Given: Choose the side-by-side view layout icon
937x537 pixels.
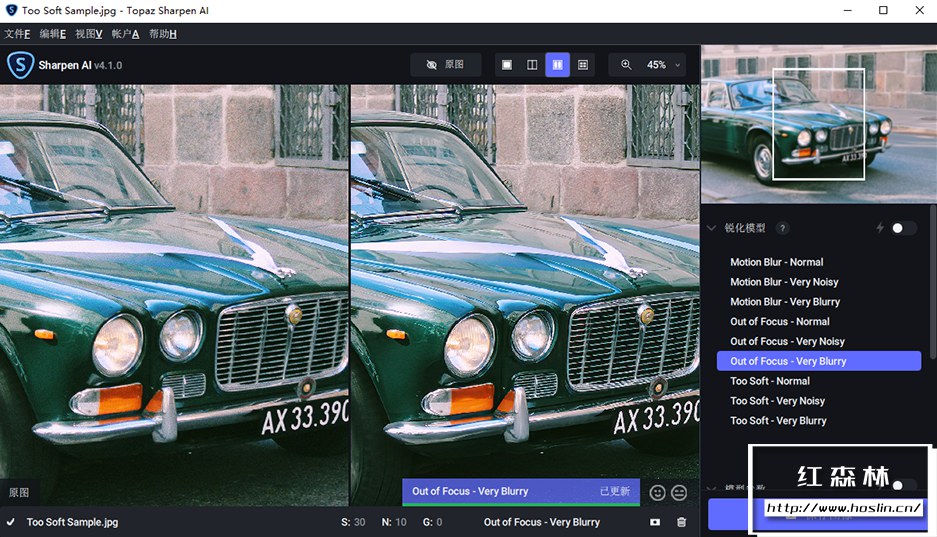Looking at the screenshot, I should click(557, 65).
